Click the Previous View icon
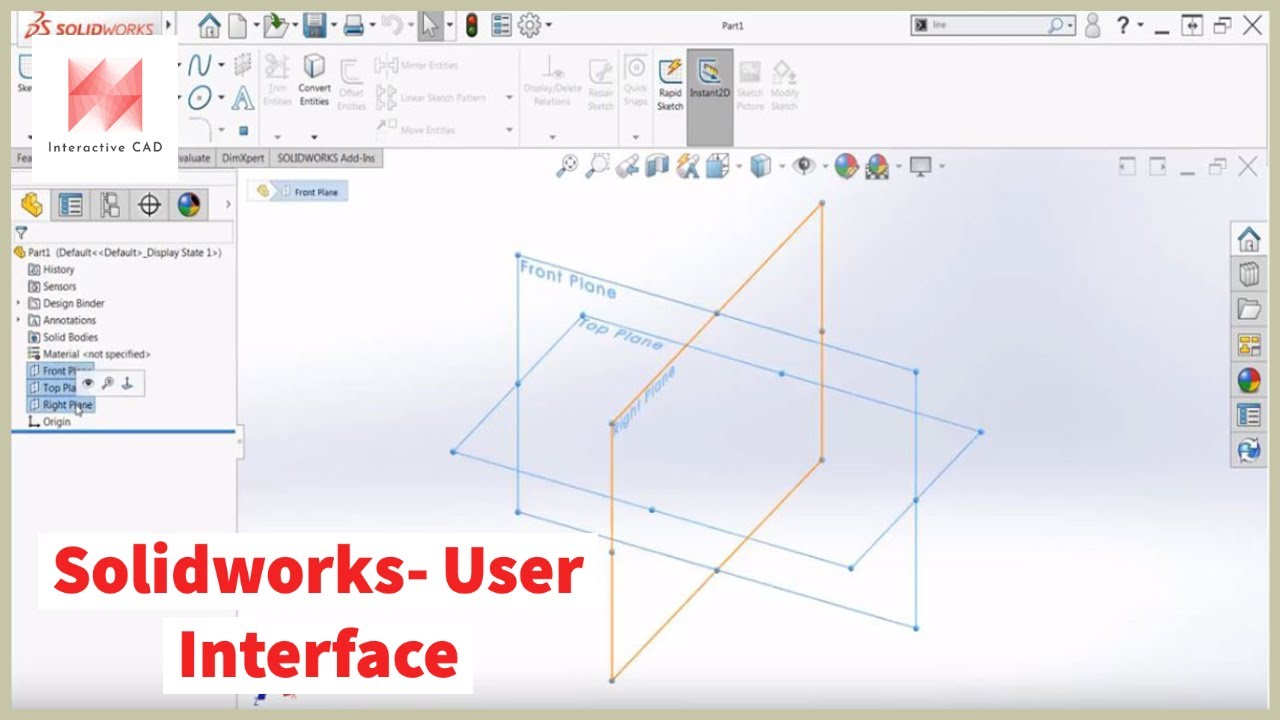Viewport: 1280px width, 720px height. 627,167
